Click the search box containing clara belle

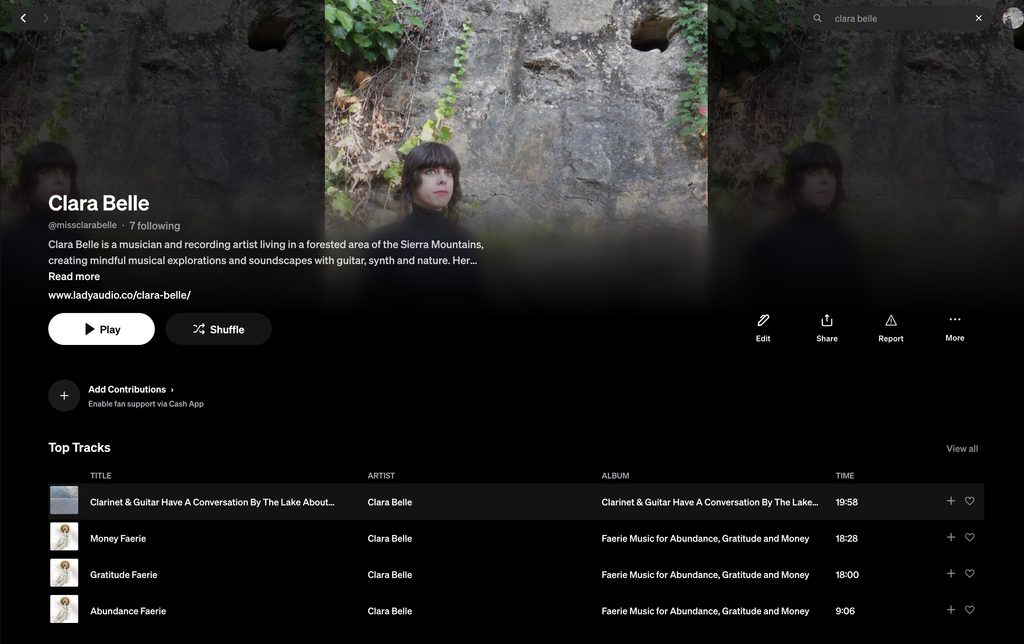point(899,18)
